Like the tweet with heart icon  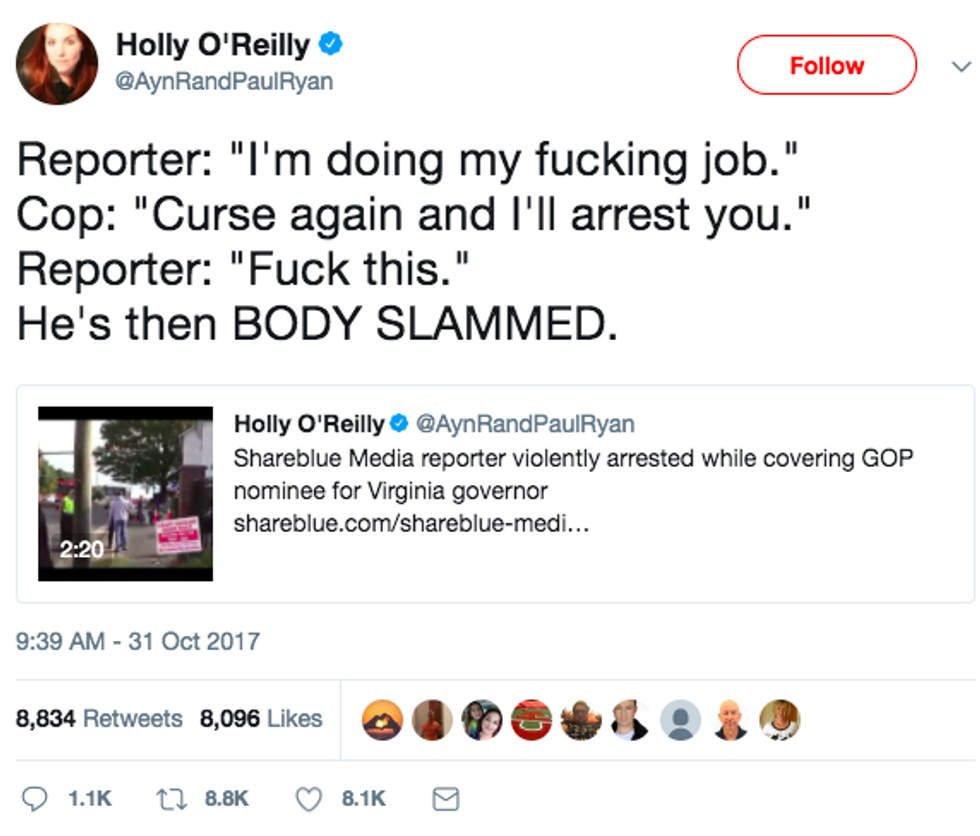pyautogui.click(x=309, y=799)
